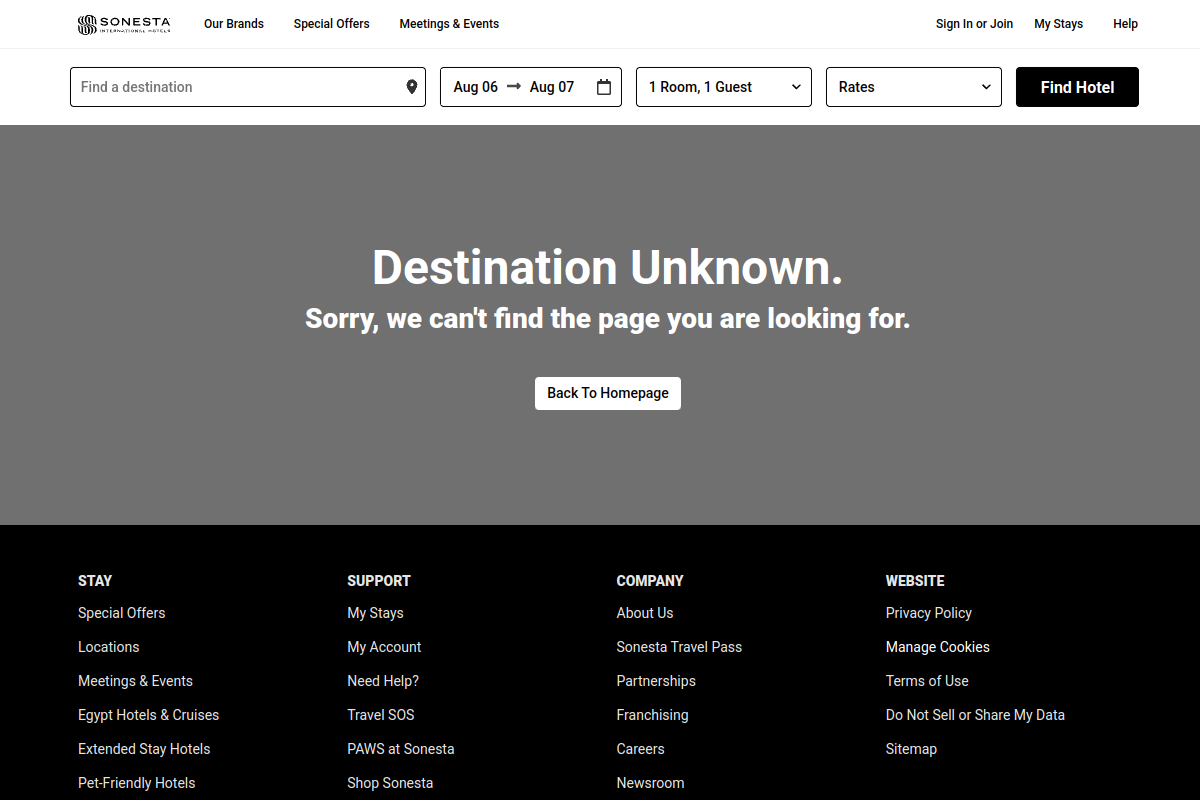1200x800 pixels.
Task: Click the COMPANY footer heading
Action: [650, 581]
